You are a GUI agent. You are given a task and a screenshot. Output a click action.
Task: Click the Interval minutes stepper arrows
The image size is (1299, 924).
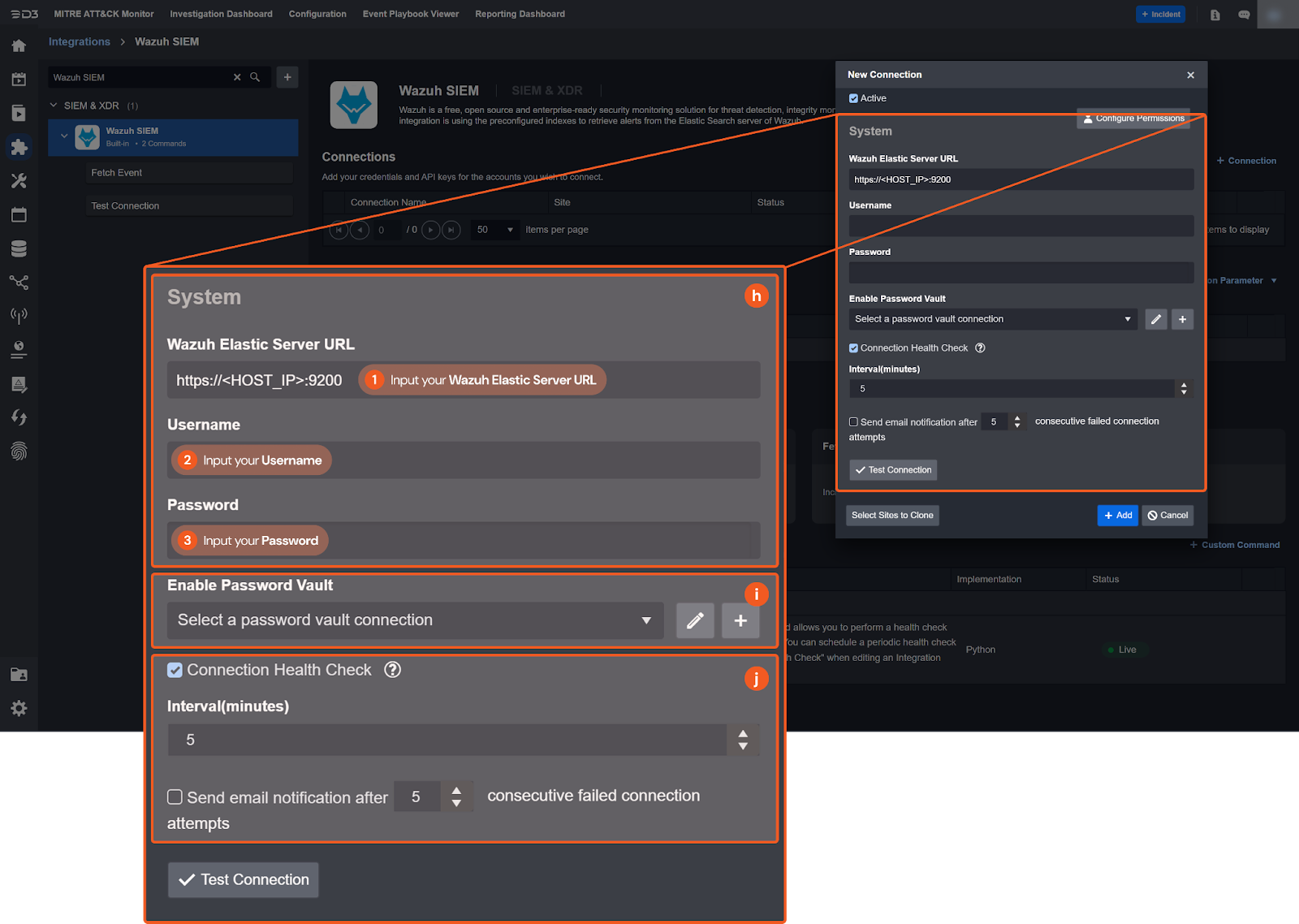[x=1184, y=389]
